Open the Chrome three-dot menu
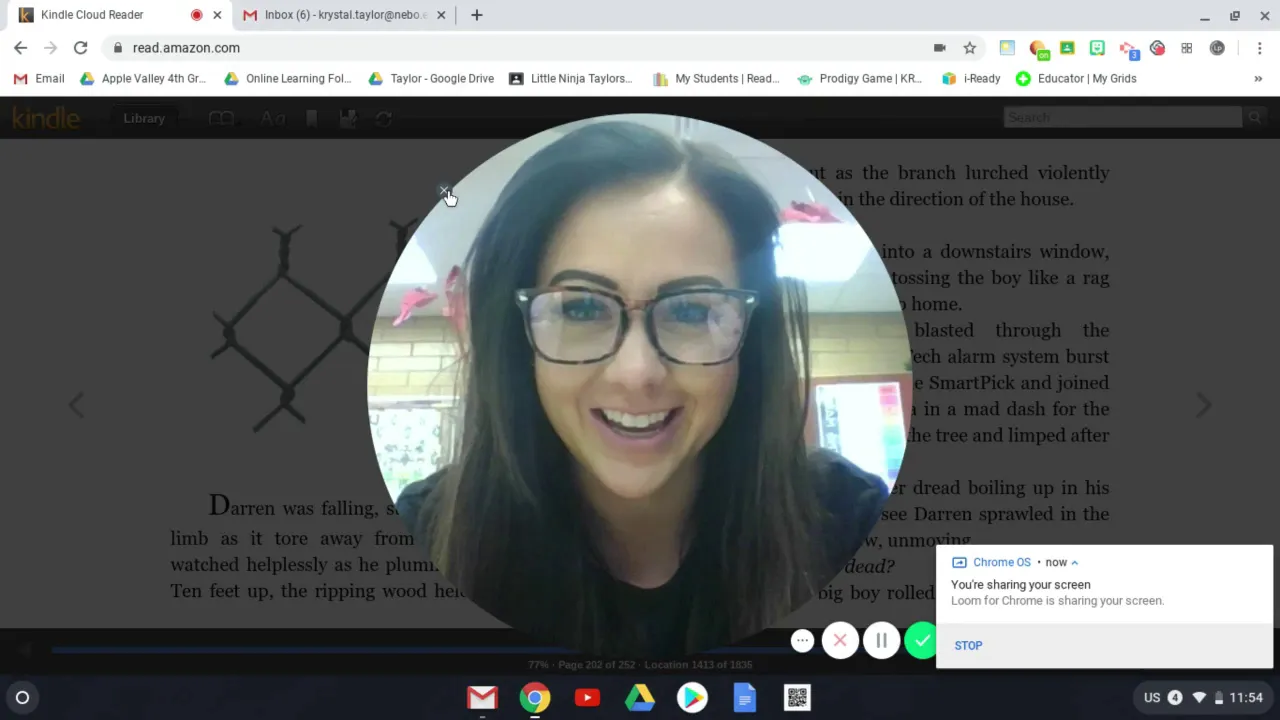Viewport: 1280px width, 720px height. [x=1260, y=47]
